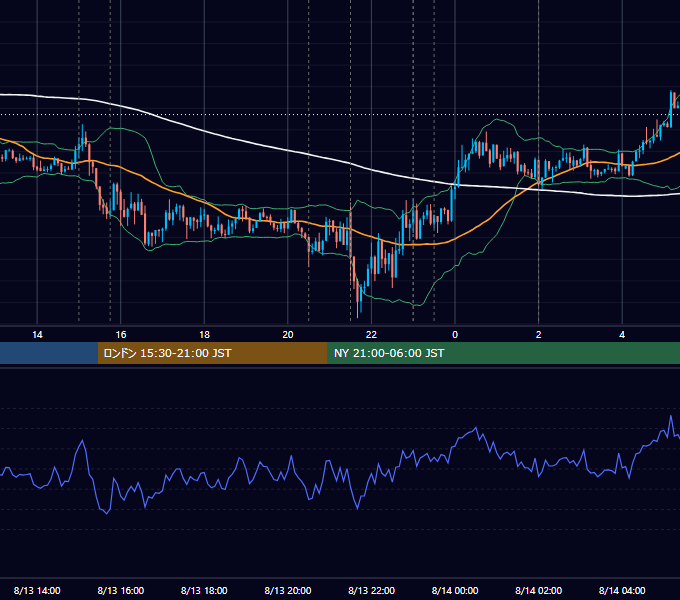Screen dimensions: 680x600
Task: Click the 8/13 22:00 date label
Action: [372, 590]
